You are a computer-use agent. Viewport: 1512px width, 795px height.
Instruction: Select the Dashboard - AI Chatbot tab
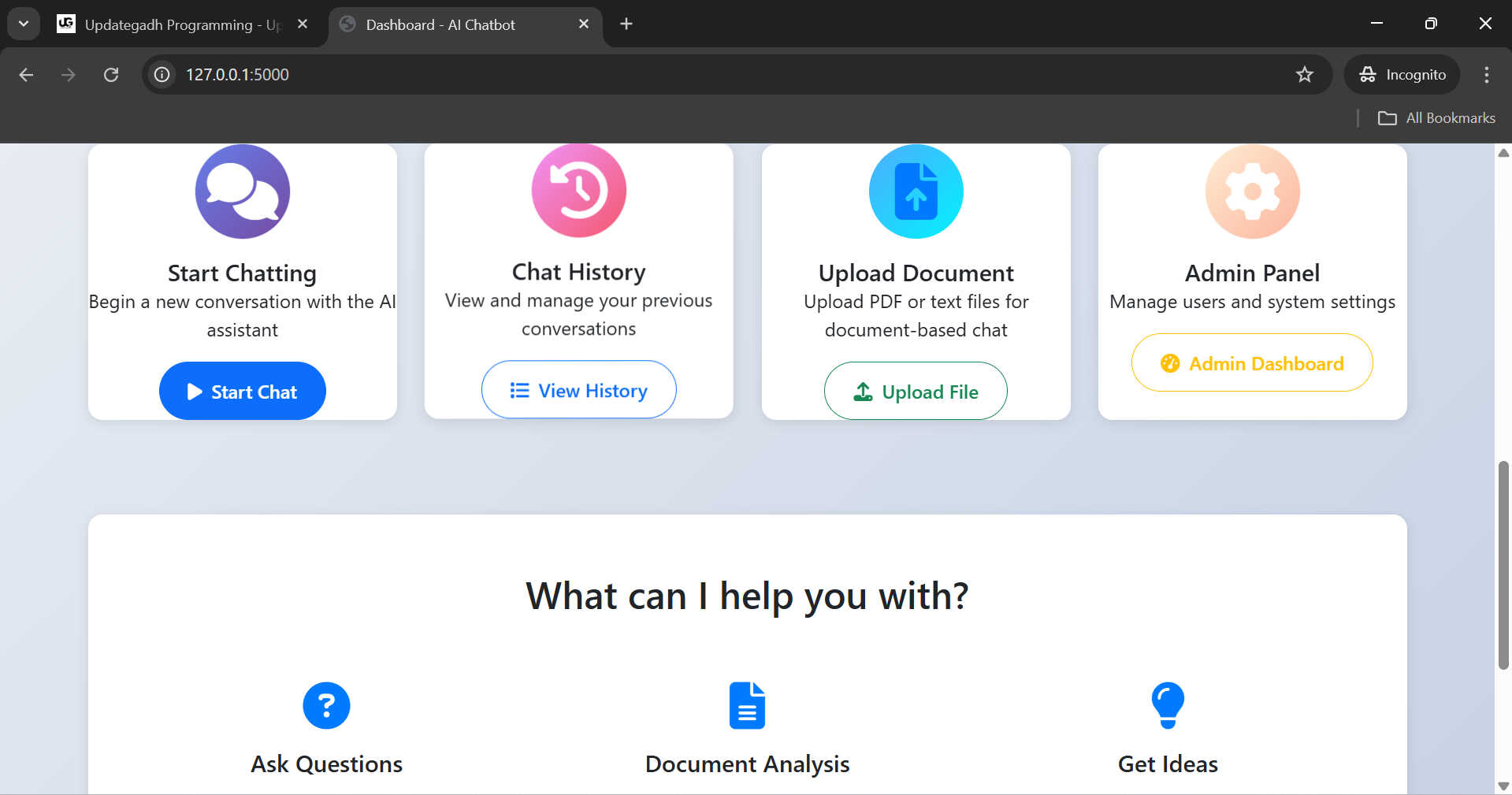pyautogui.click(x=457, y=24)
